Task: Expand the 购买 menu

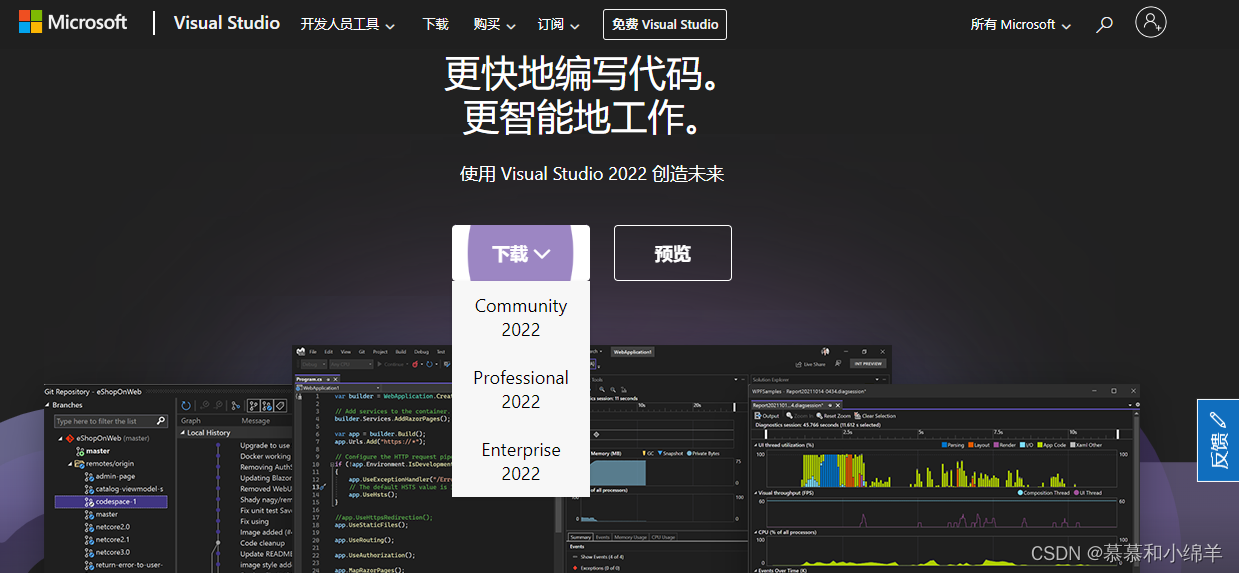Action: tap(495, 24)
